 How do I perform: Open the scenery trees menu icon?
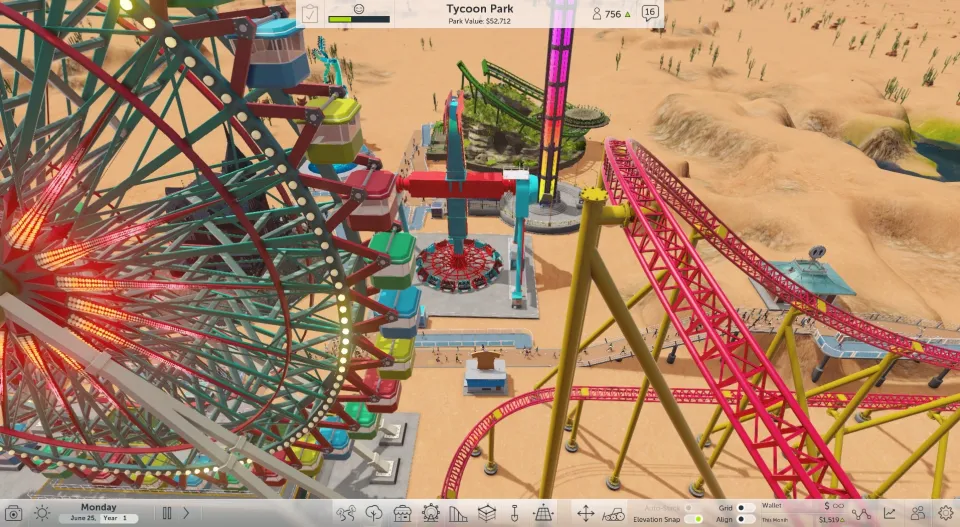click(374, 513)
